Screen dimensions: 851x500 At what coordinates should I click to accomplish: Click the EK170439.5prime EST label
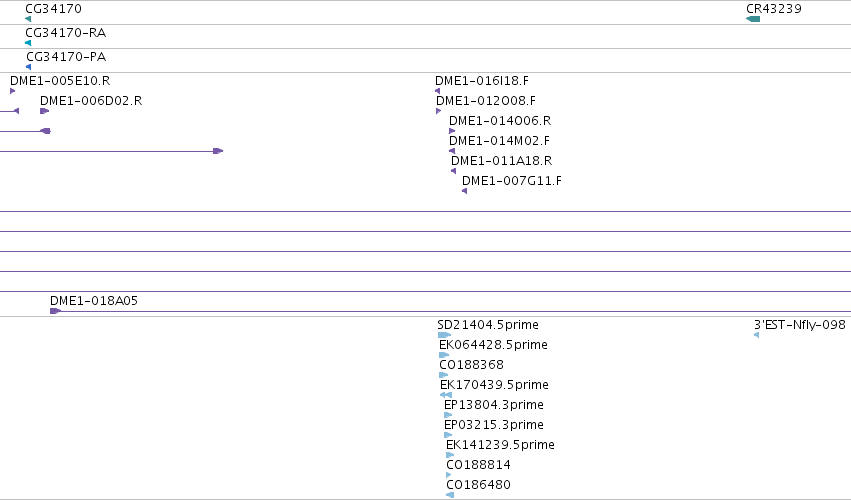494,385
